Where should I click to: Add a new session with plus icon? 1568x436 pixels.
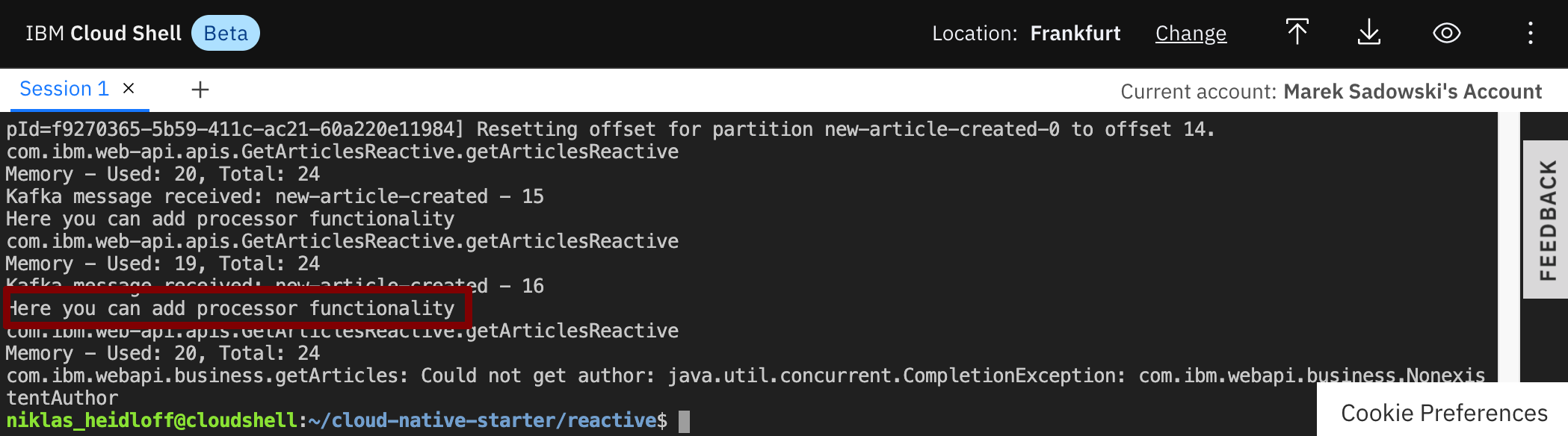click(x=200, y=90)
